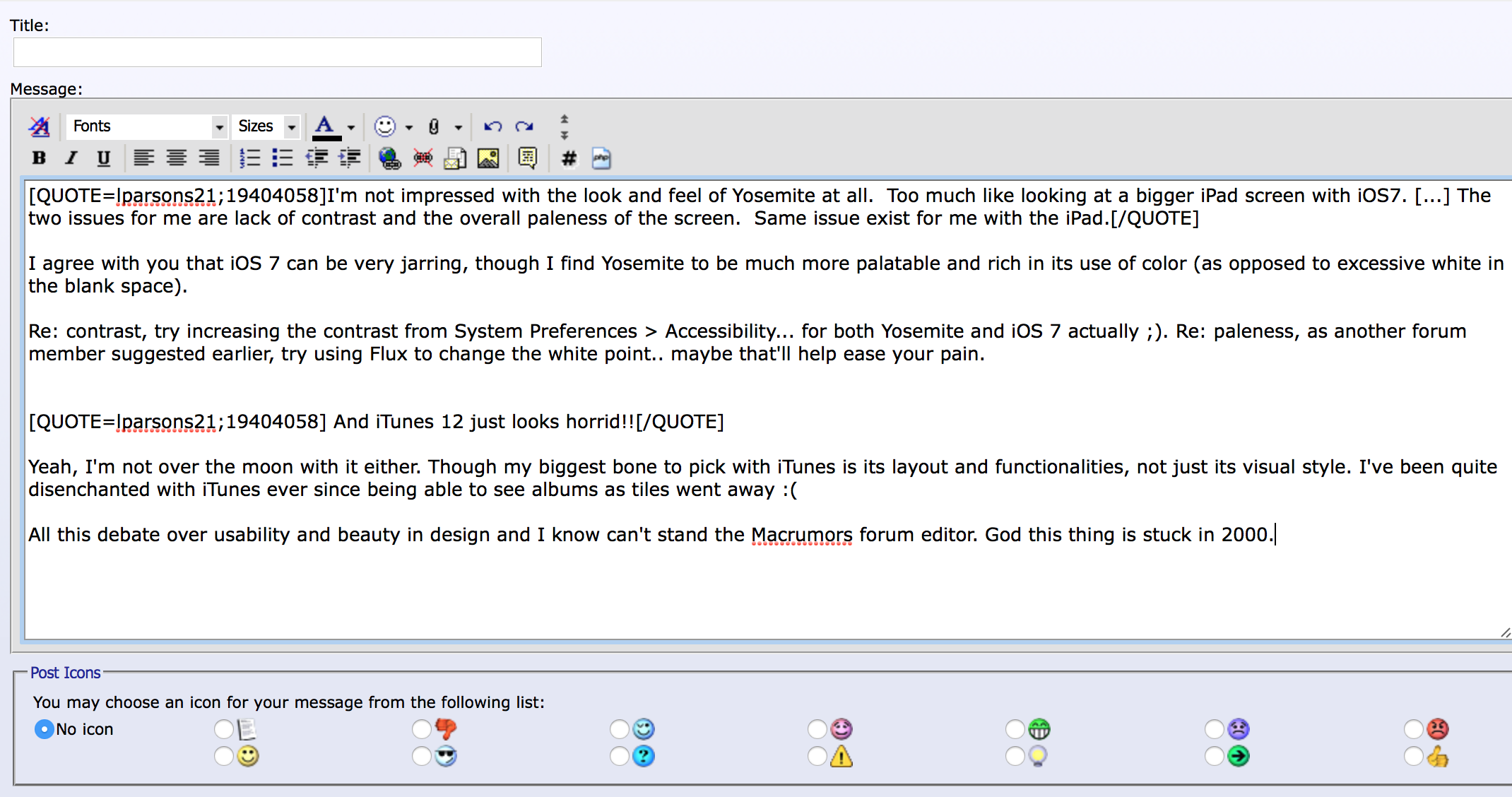The height and width of the screenshot is (797, 1512).
Task: Click the misspelled word Macrumors
Action: click(802, 535)
